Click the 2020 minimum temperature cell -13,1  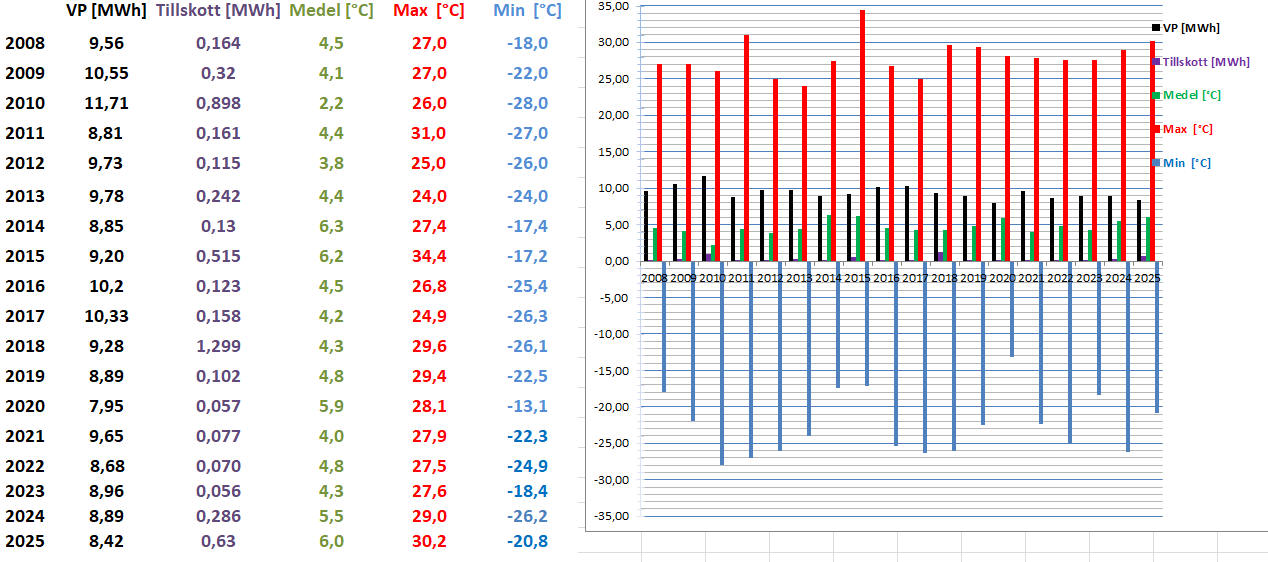coord(526,406)
